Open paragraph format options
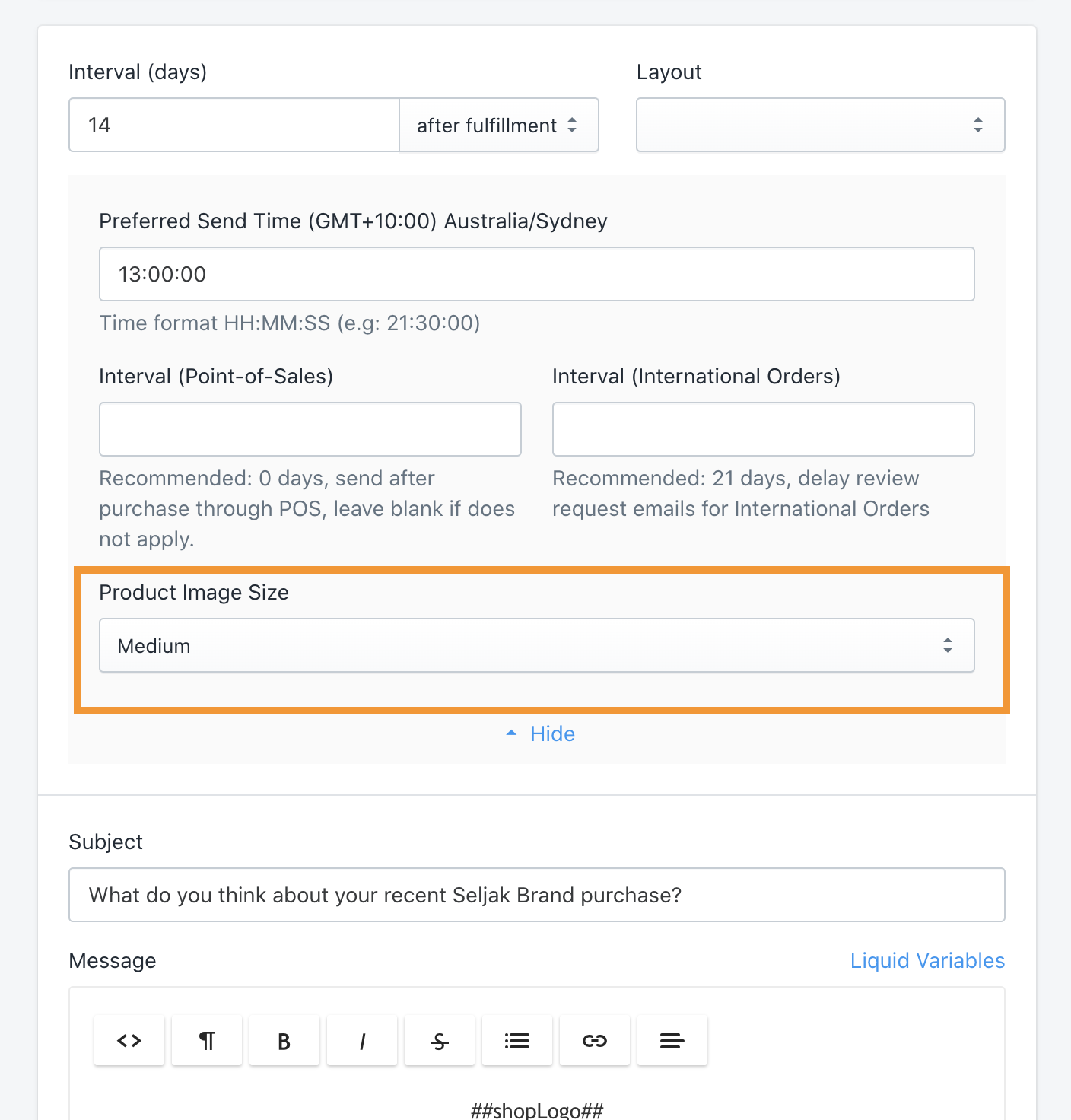The height and width of the screenshot is (1120, 1071). click(207, 1040)
